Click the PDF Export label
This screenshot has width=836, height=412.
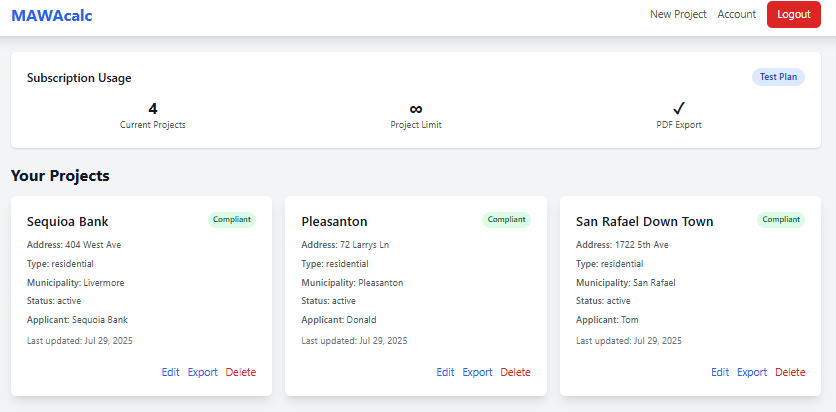point(679,125)
